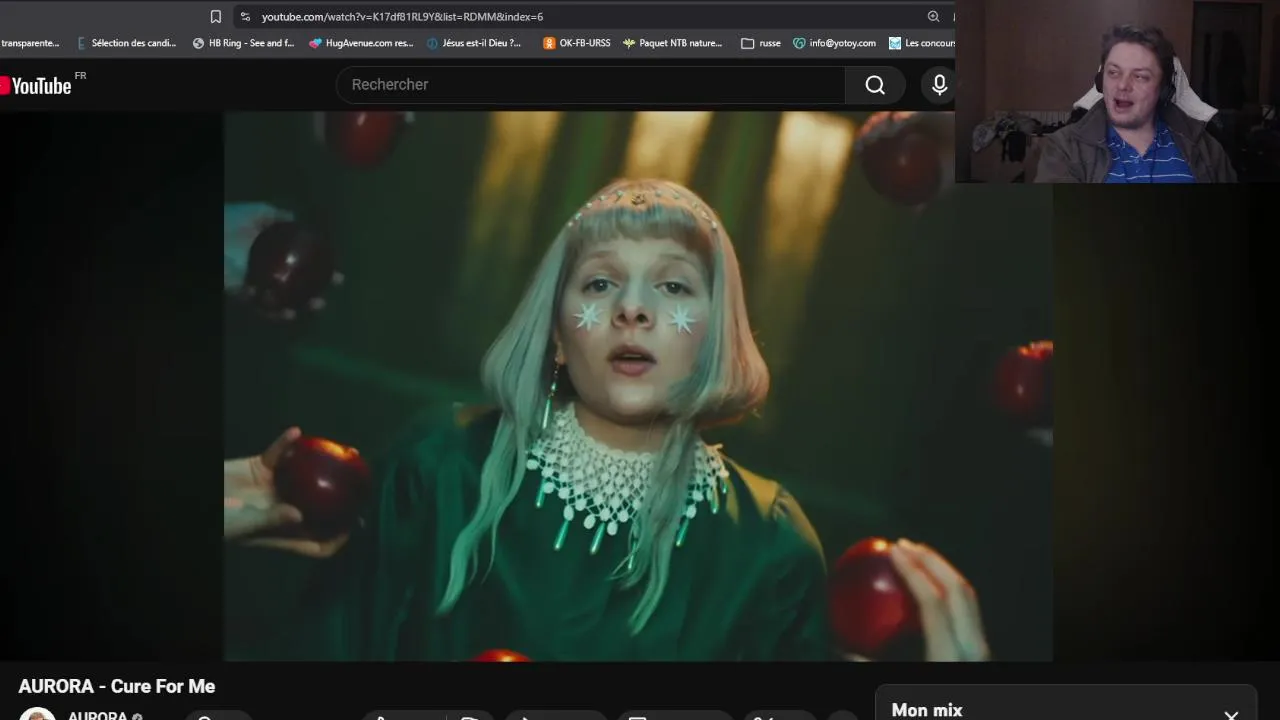
Task: Open the 'HB Ring - See and f...' bookmark
Action: (x=243, y=43)
